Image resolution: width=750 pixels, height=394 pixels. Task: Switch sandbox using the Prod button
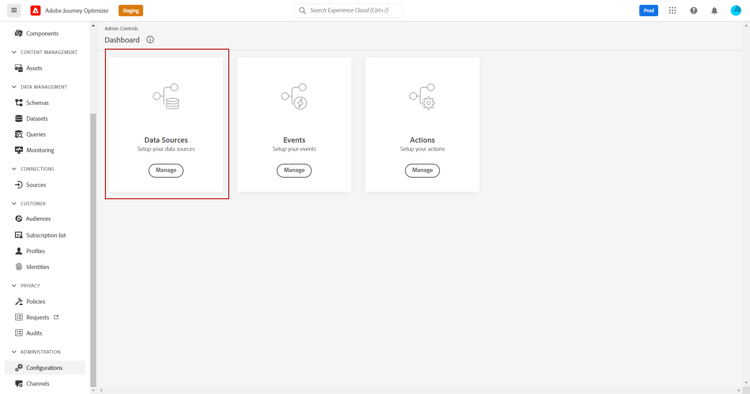pos(649,11)
